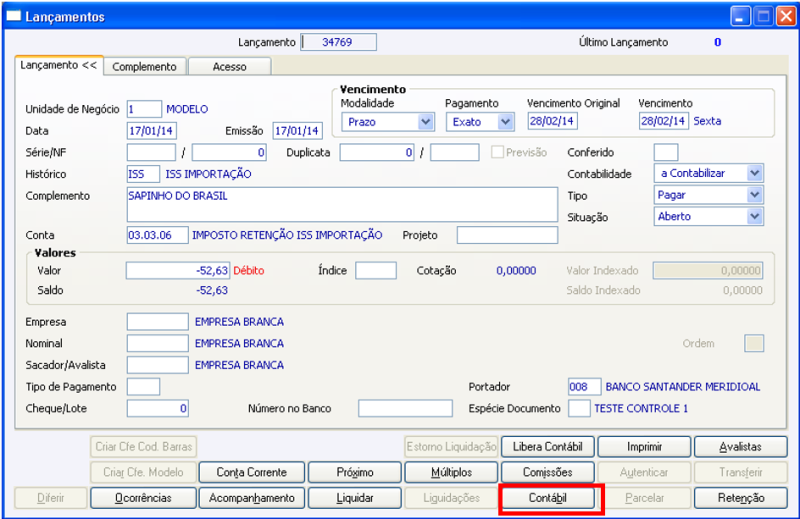Click the IMPOSTO RETENÇÃO ISS IMPORTAÇÃO text

pyautogui.click(x=287, y=235)
